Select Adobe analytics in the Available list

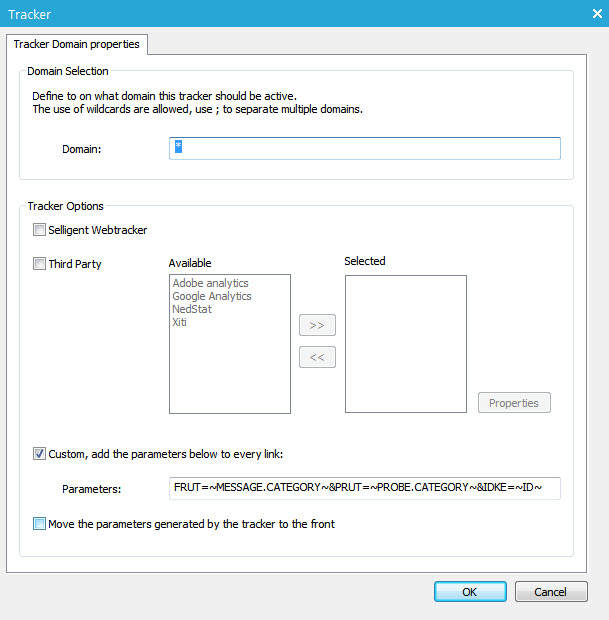tap(210, 284)
